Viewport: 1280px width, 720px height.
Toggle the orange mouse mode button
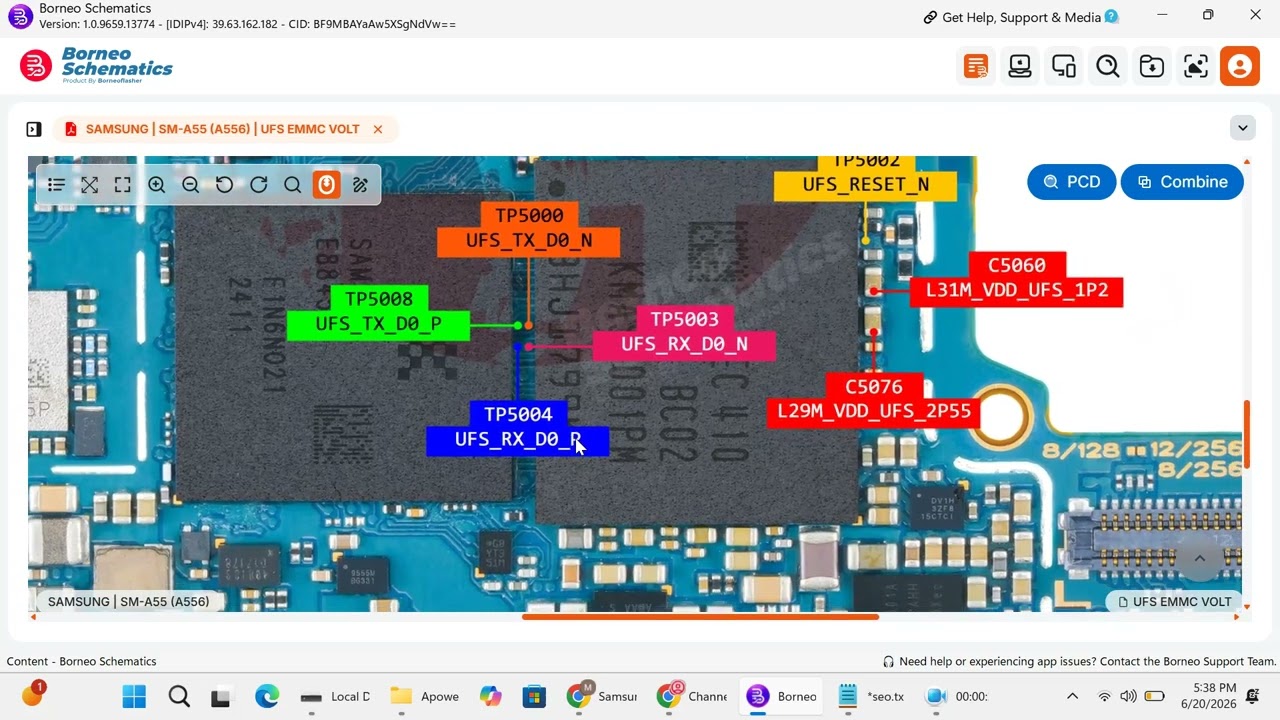(x=326, y=185)
